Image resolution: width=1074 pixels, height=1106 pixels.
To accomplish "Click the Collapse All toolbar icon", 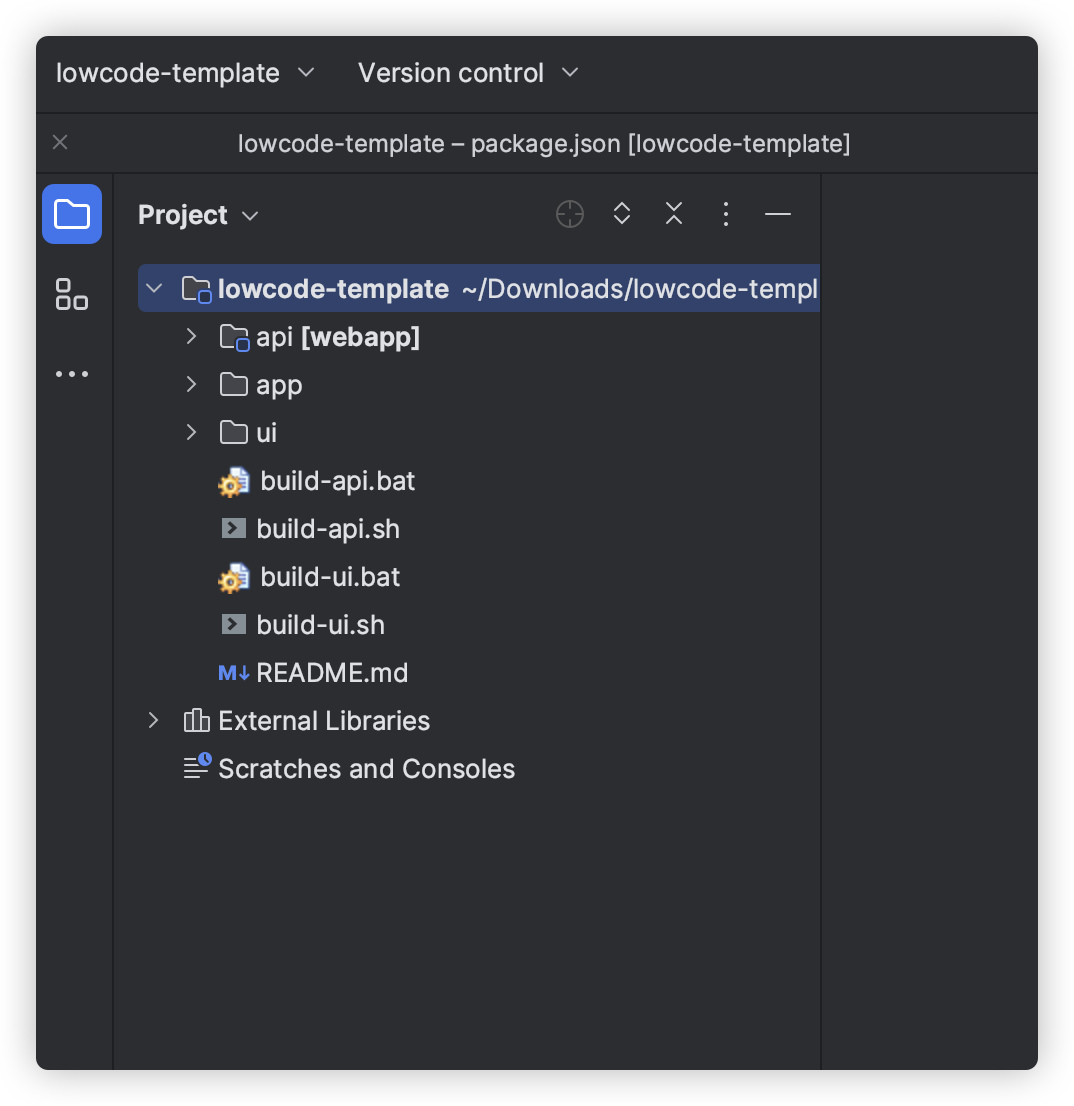I will click(x=674, y=214).
